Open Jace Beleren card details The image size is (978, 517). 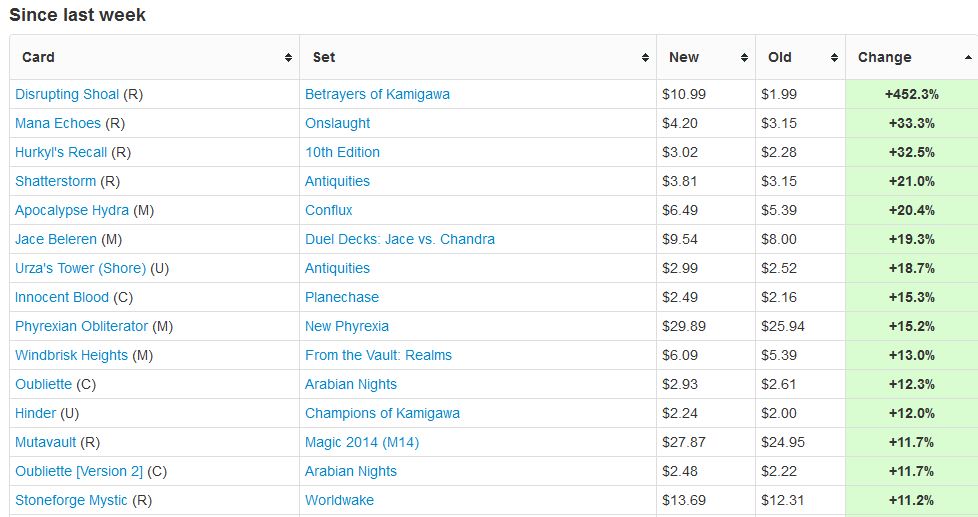click(x=56, y=239)
